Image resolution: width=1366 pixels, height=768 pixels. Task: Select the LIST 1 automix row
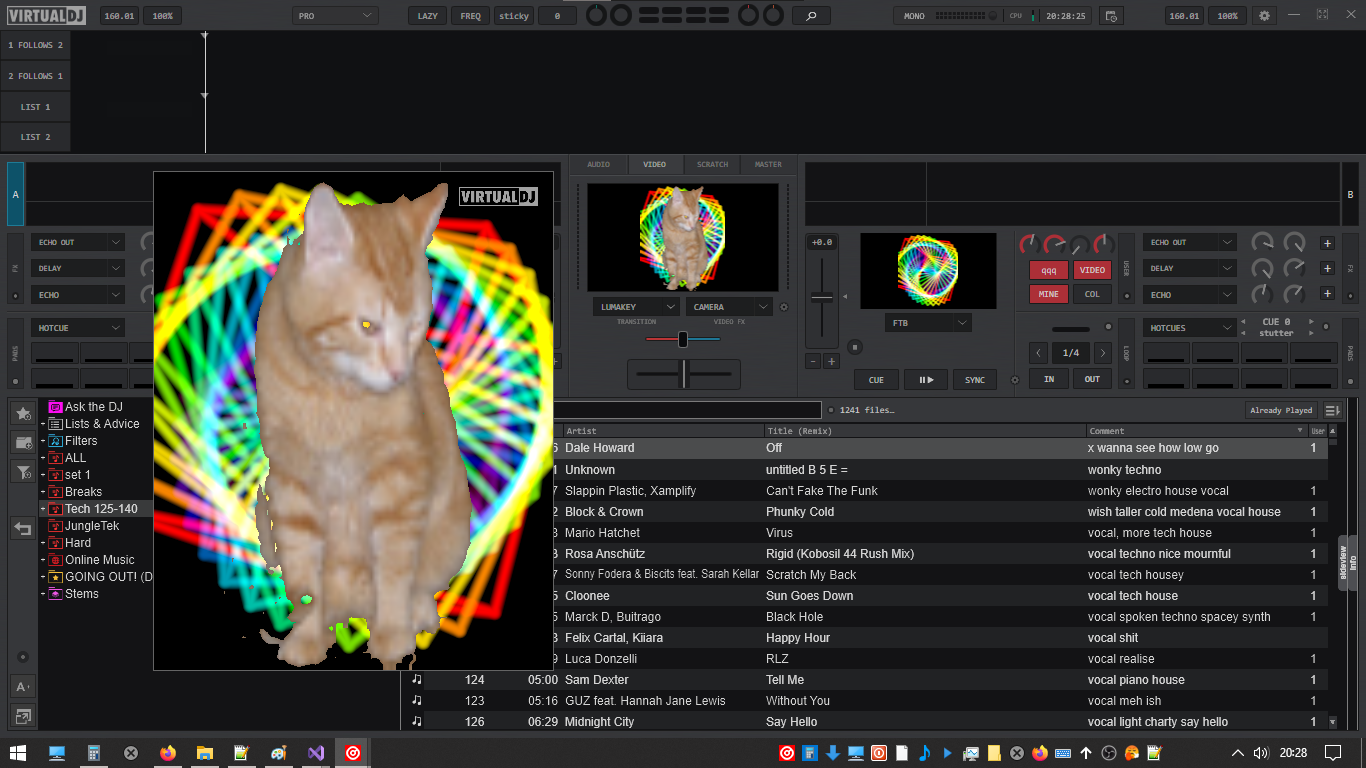[x=35, y=107]
